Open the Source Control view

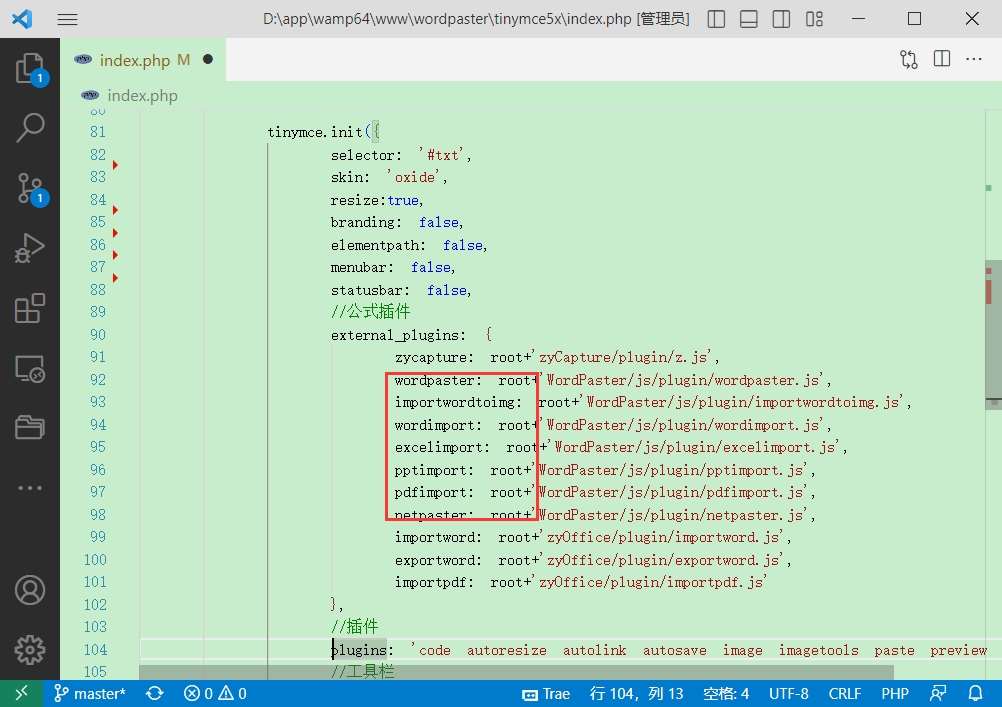click(x=30, y=188)
